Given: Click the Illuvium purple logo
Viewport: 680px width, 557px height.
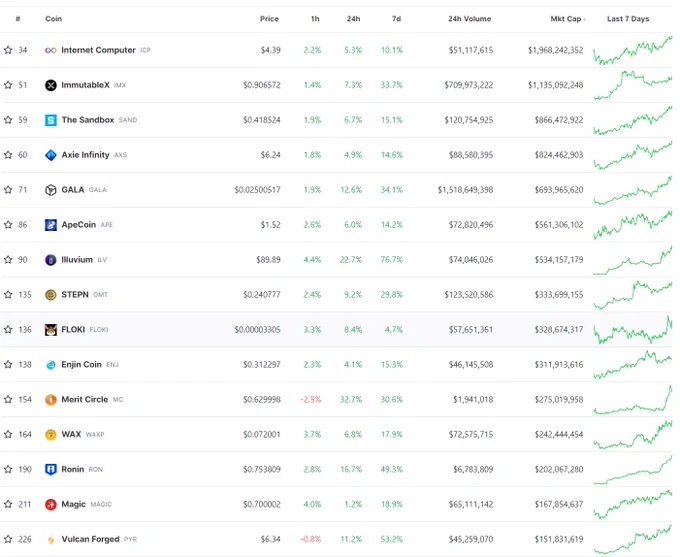Looking at the screenshot, I should tap(51, 259).
